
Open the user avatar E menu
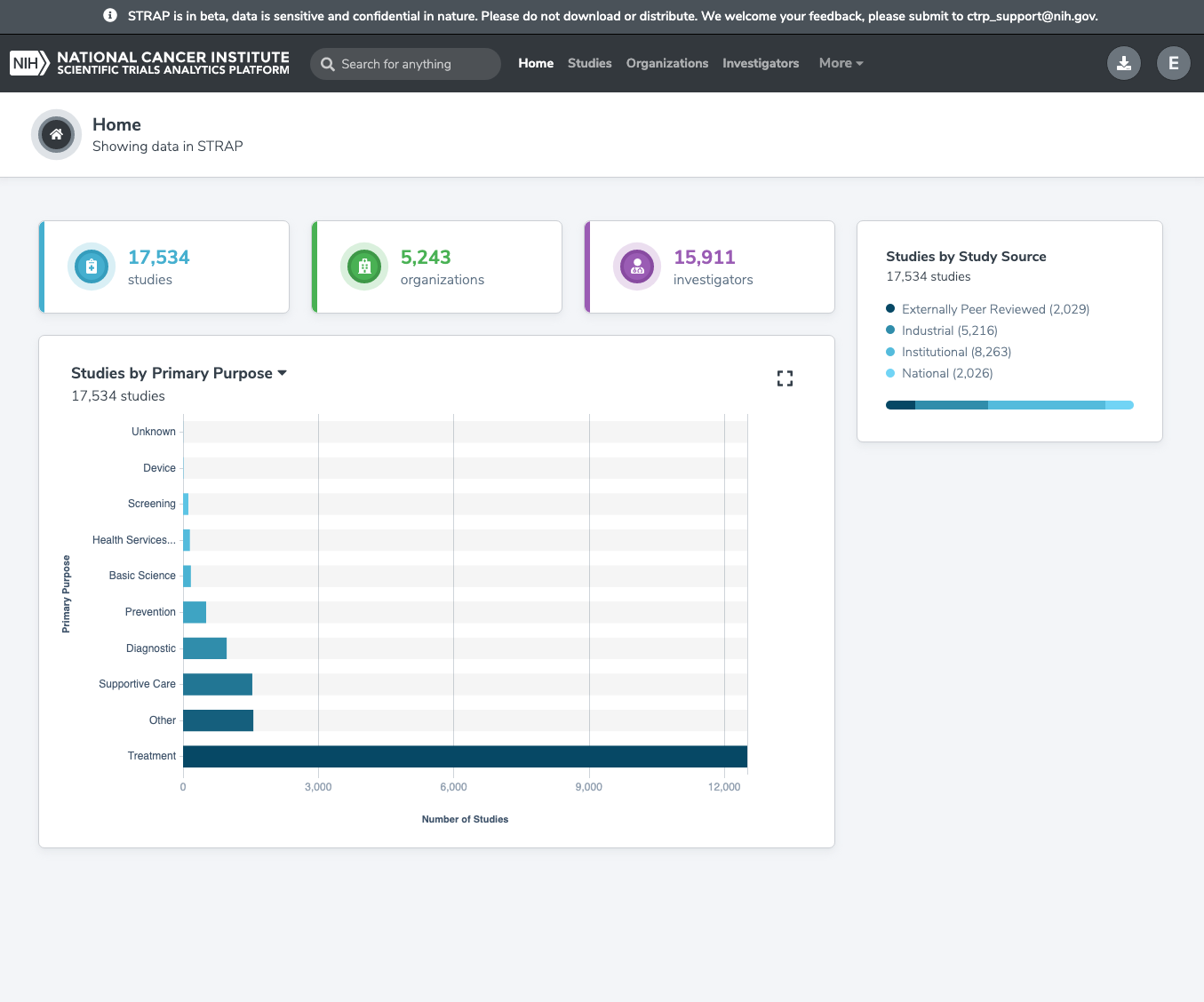(1173, 63)
